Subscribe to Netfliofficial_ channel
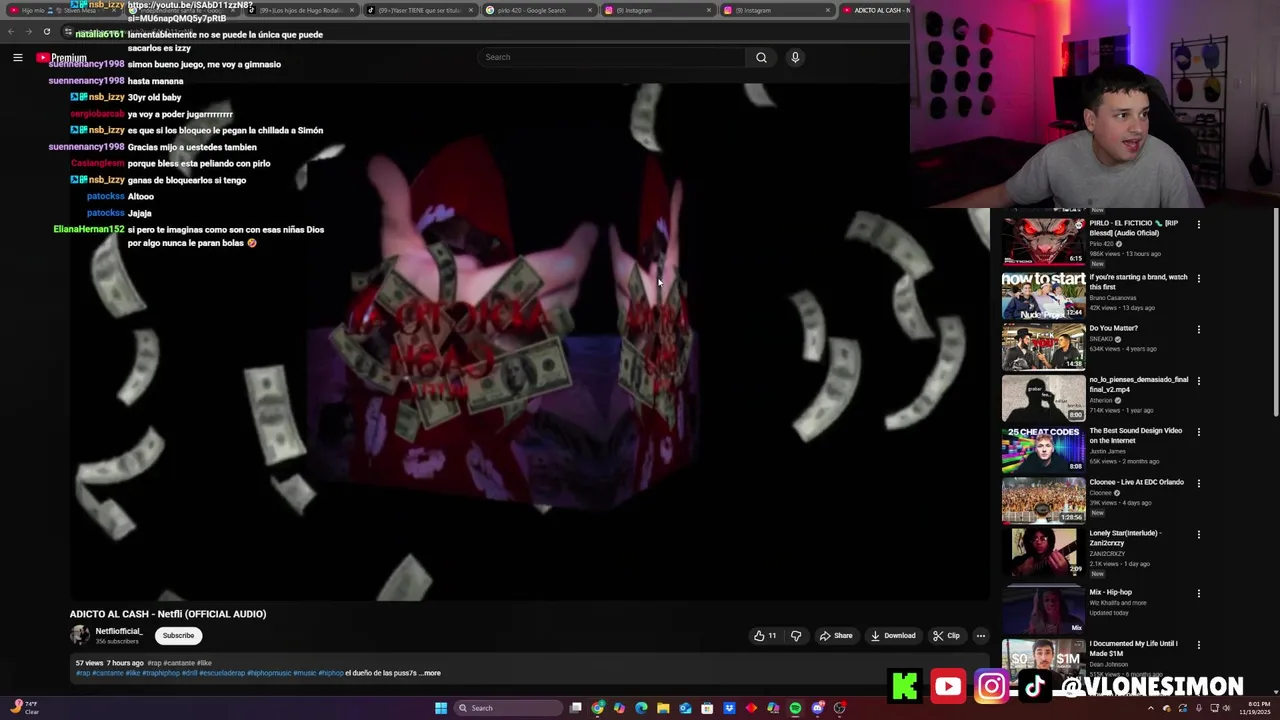This screenshot has width=1280, height=720. [178, 636]
